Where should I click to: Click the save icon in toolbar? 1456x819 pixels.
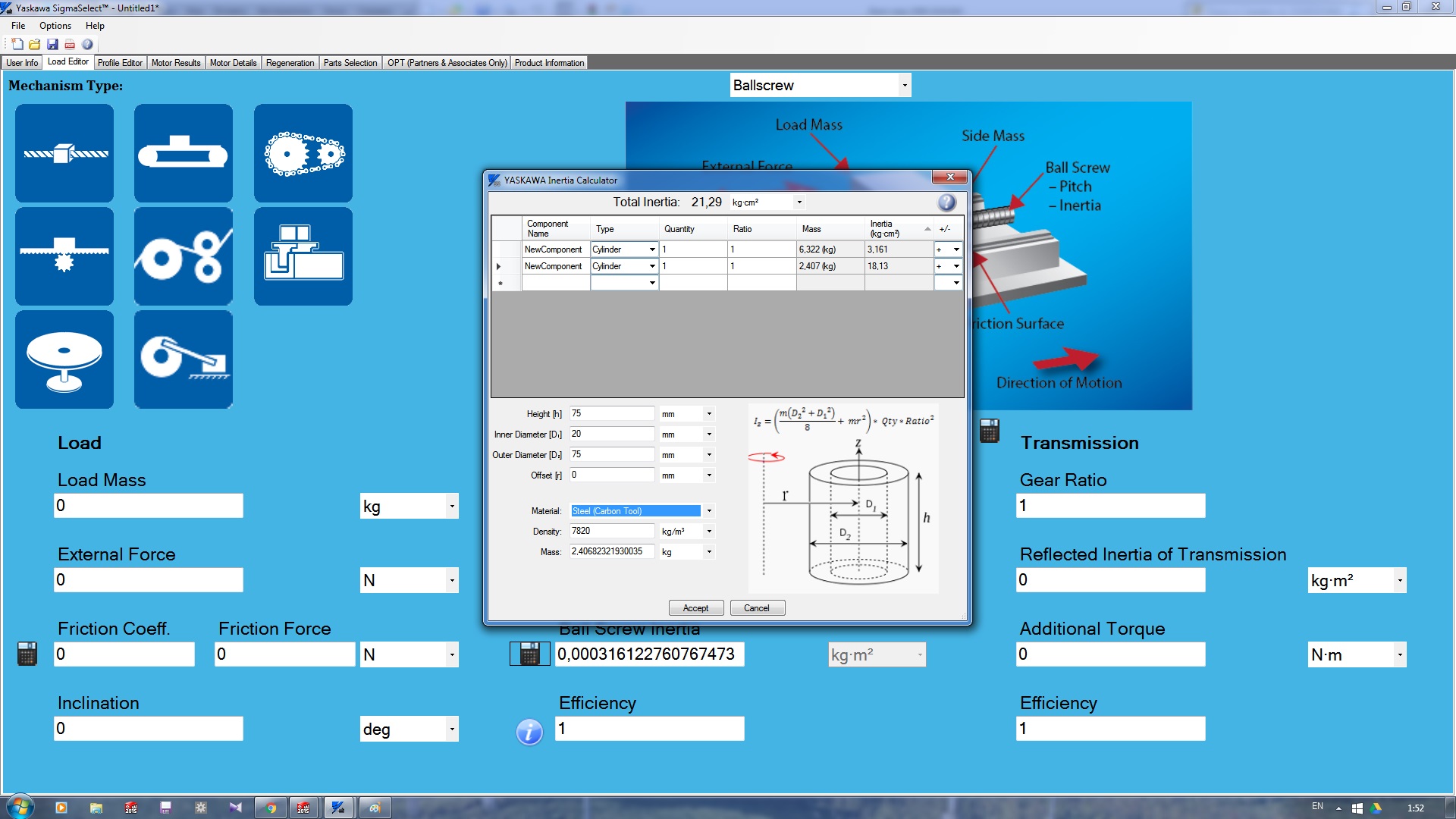pos(52,45)
